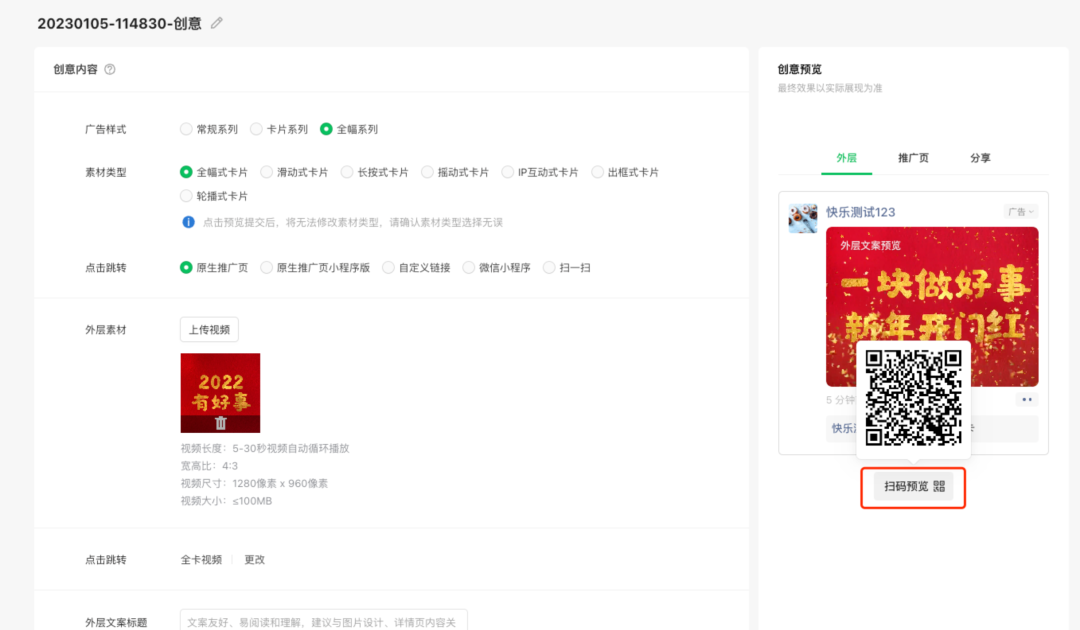Select 扫一扫 click destination
1080x630 pixels.
(567, 268)
